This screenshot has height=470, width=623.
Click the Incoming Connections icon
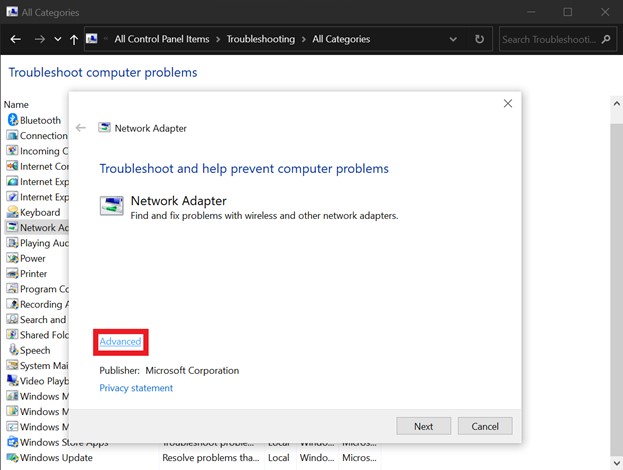pos(13,151)
